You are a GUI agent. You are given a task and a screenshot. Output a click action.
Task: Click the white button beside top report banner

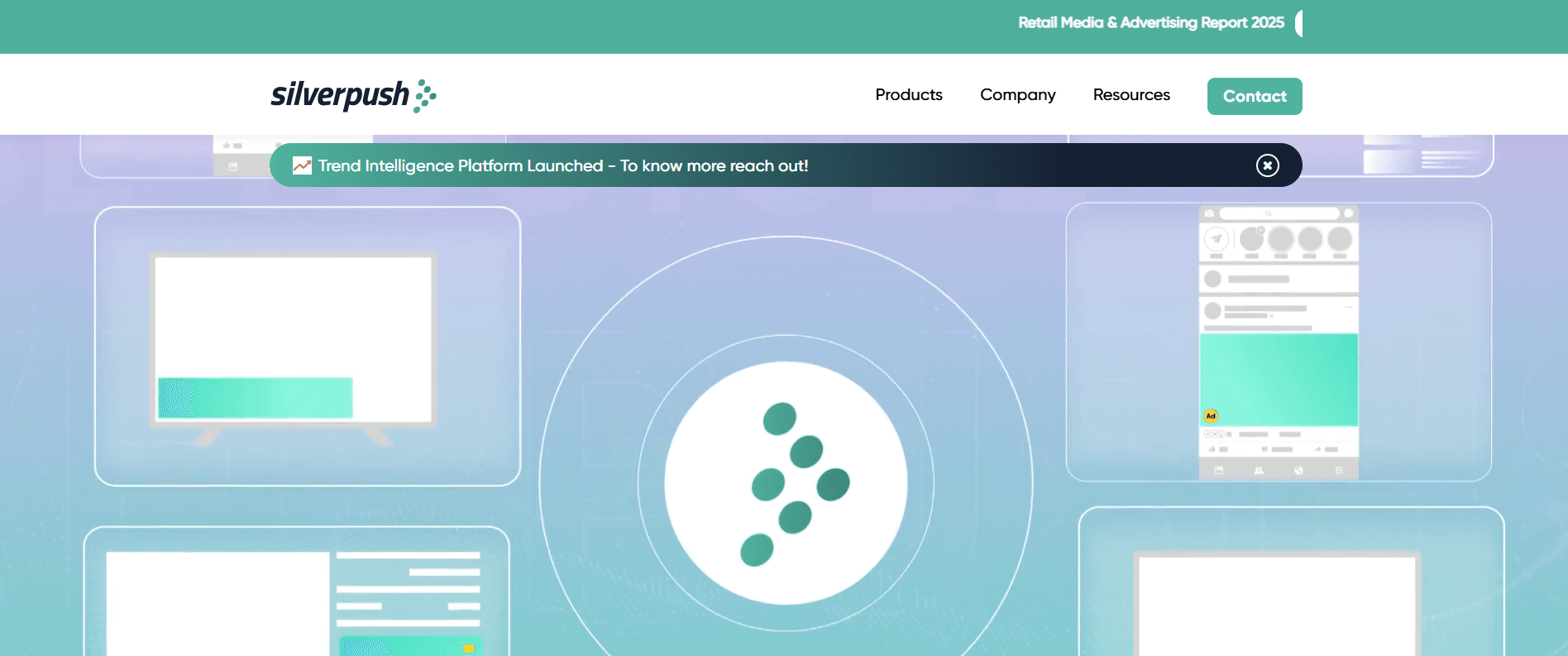point(1299,23)
